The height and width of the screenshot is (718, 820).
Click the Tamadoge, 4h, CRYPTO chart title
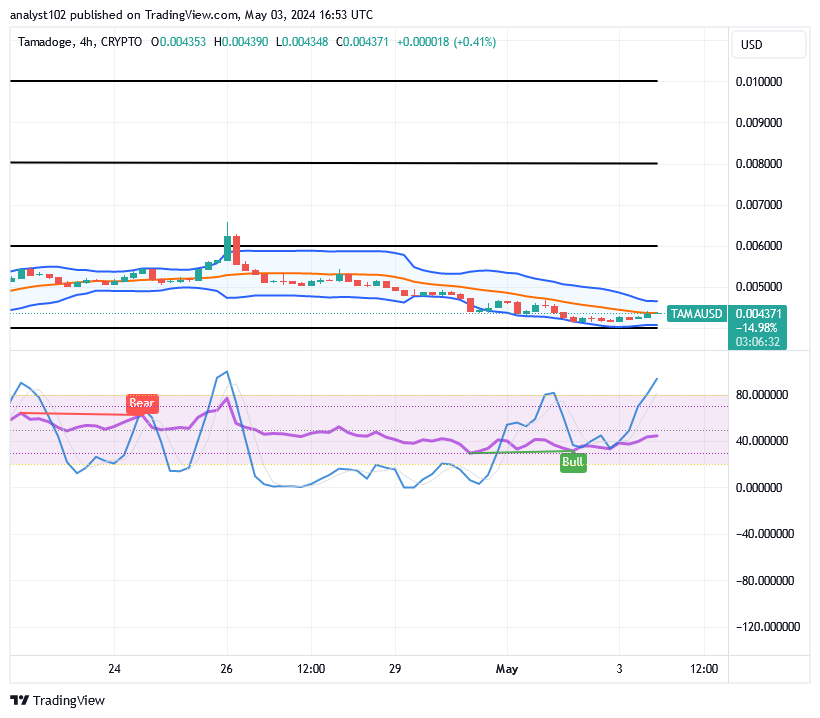coord(80,42)
